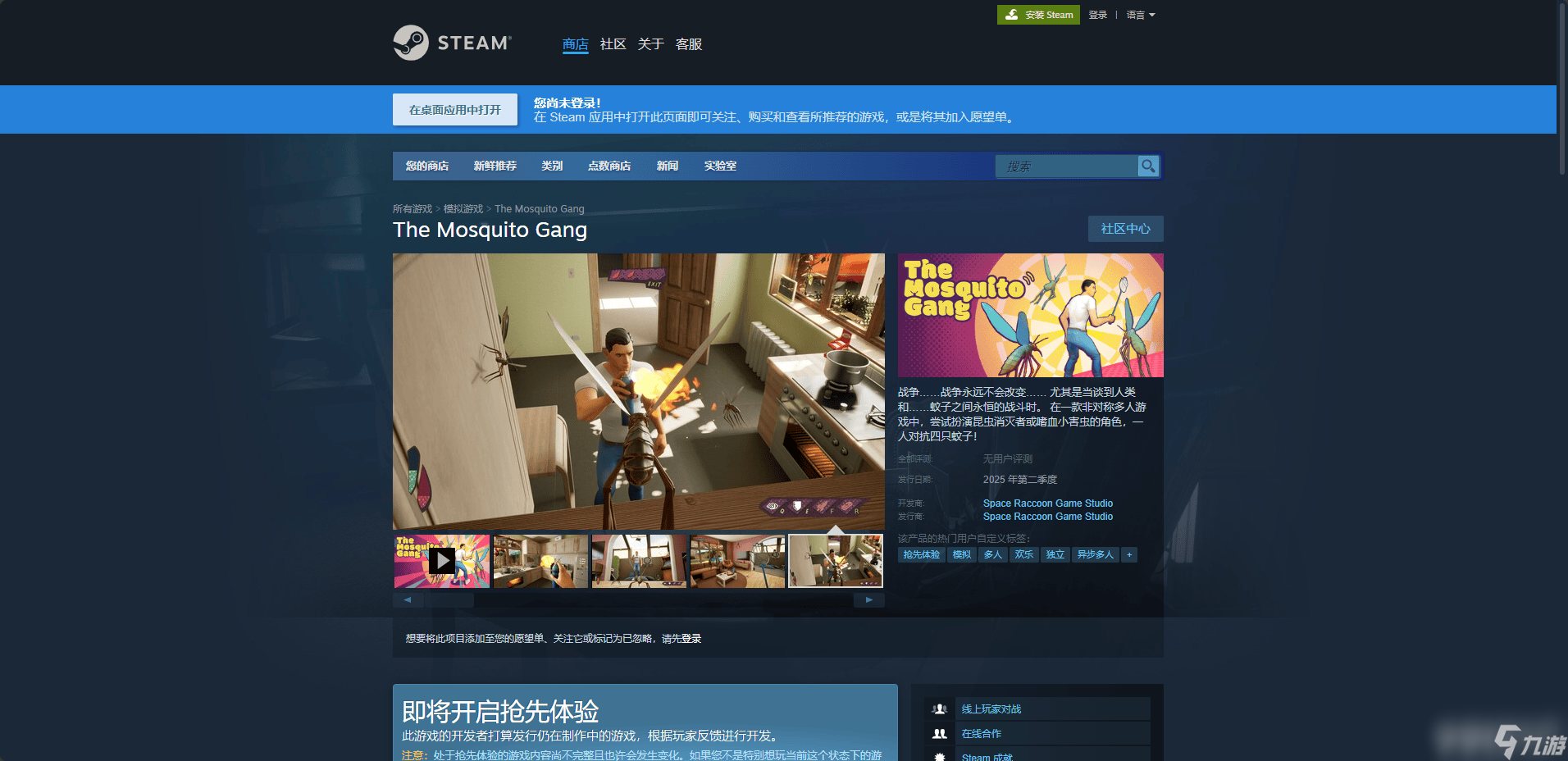
Task: Click the thumbnail strip horizontal scrollbar handle
Action: 449,600
